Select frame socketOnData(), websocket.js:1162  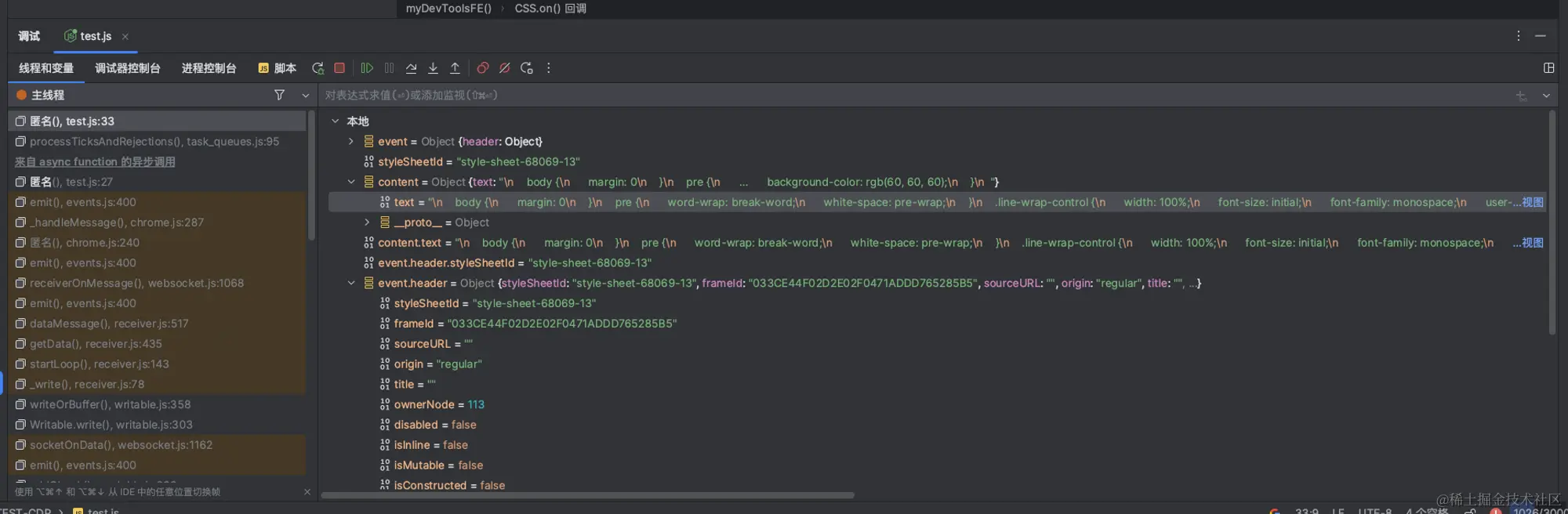click(x=157, y=445)
